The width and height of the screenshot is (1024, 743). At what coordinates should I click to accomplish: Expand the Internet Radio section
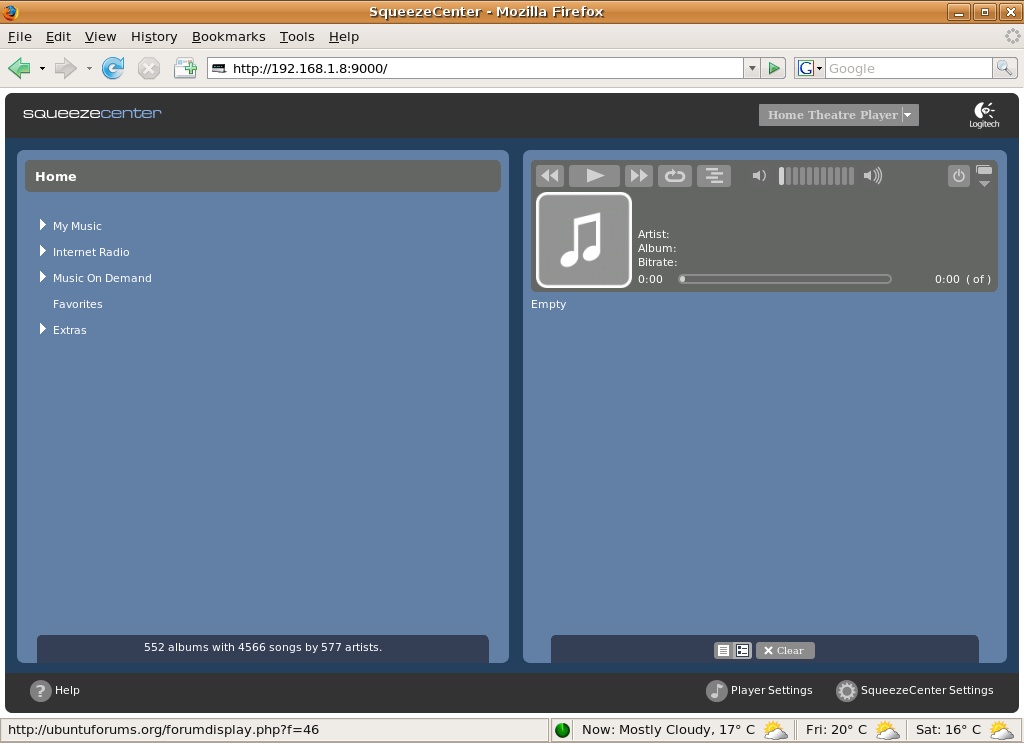click(43, 251)
